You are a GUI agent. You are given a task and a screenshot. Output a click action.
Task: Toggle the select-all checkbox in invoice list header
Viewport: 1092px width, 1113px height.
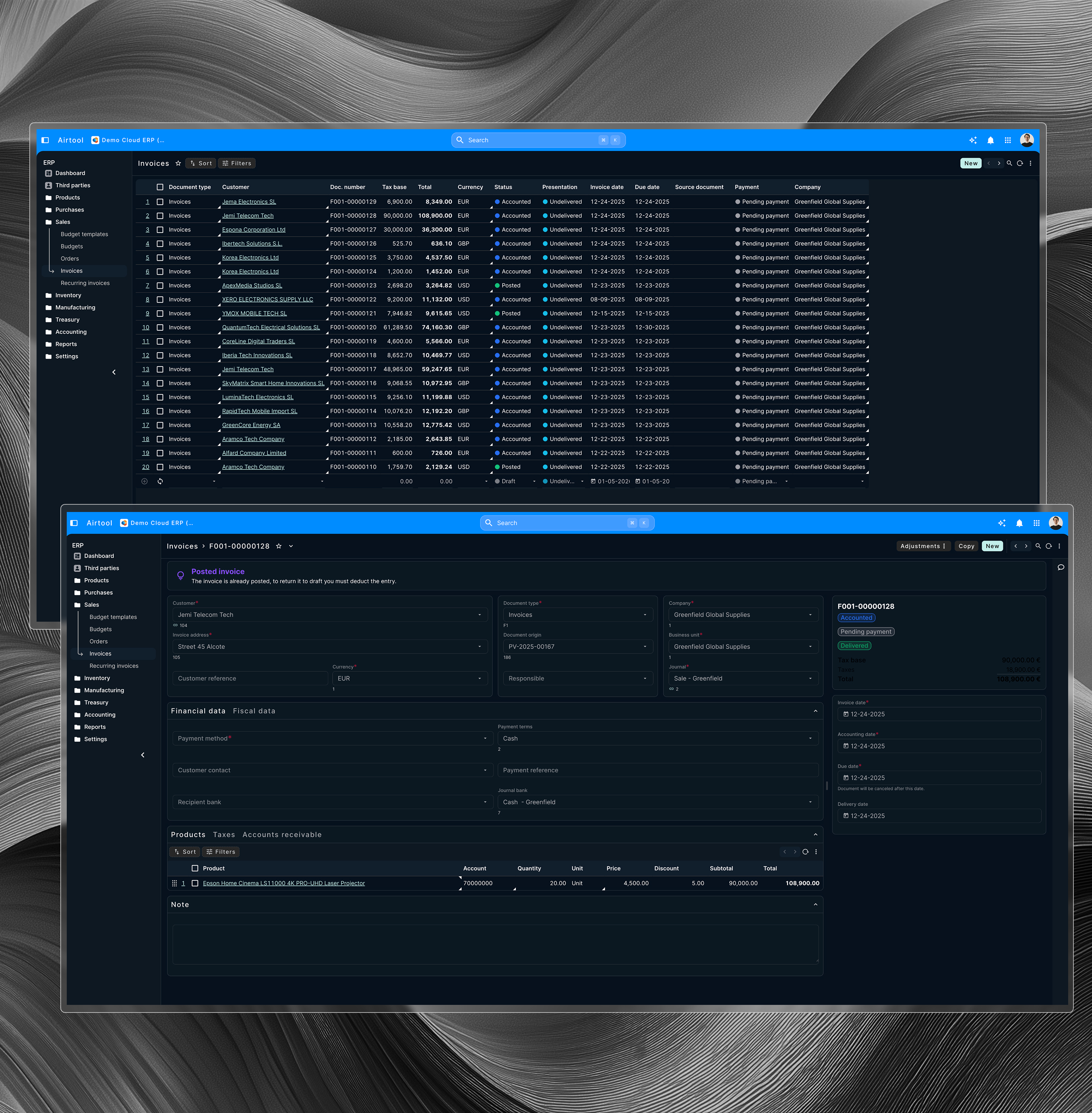(160, 187)
